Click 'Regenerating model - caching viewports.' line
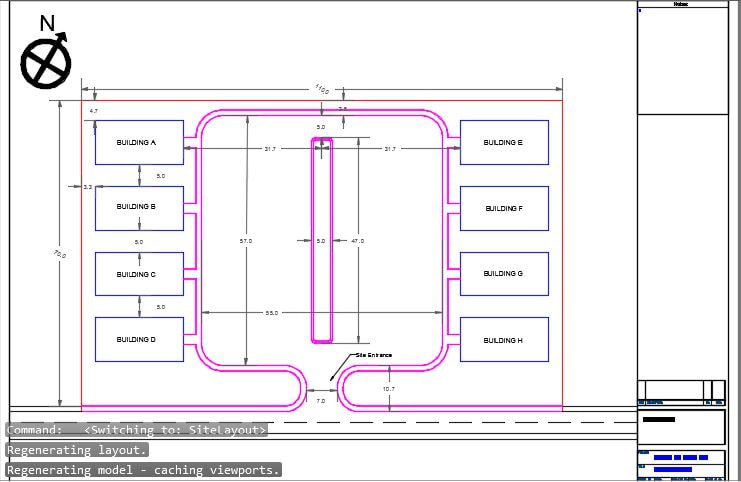The width and height of the screenshot is (741, 482). tap(144, 470)
